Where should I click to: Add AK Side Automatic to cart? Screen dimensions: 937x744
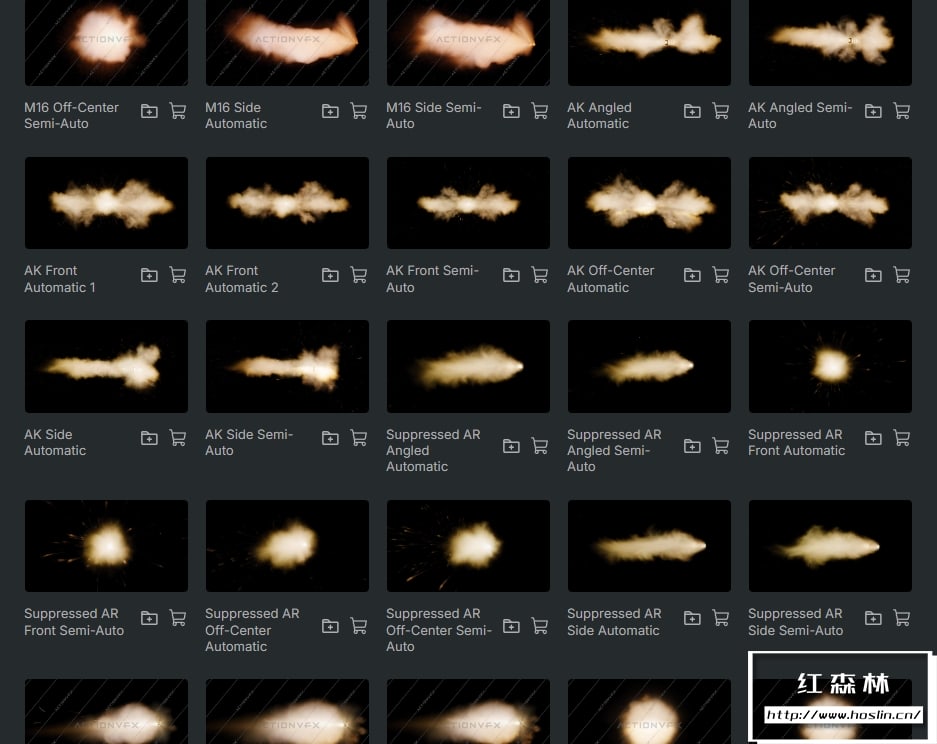[177, 438]
